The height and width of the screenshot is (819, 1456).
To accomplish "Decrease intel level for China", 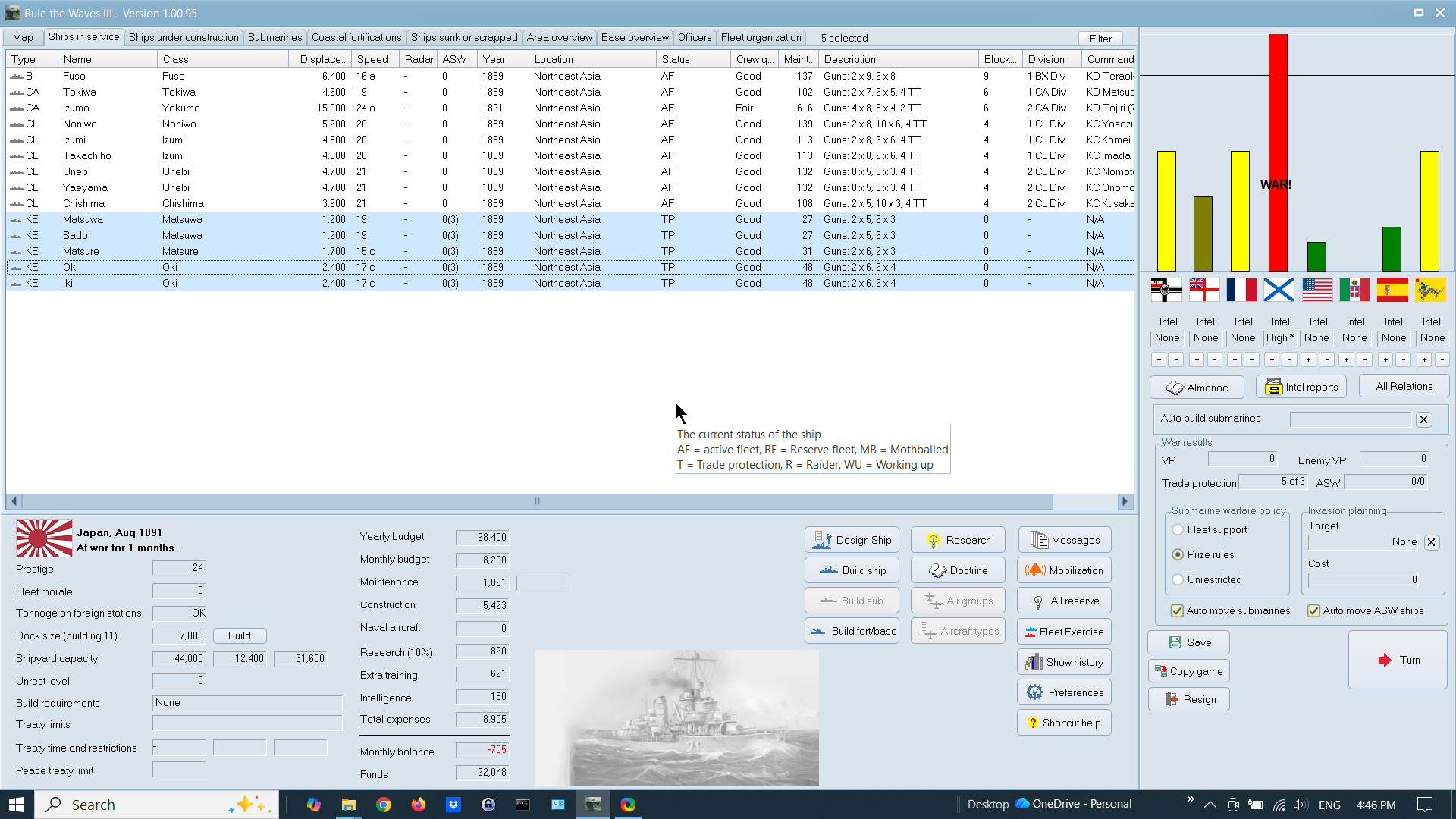I will point(1442,359).
